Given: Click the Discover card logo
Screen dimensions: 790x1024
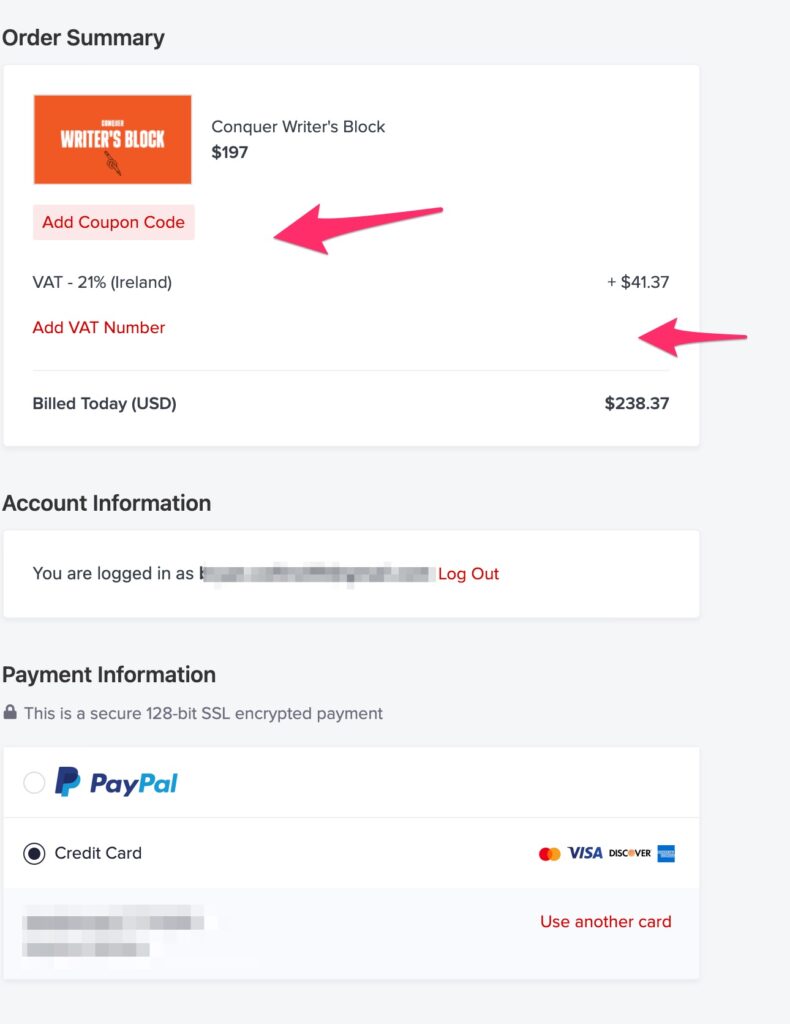Looking at the screenshot, I should pyautogui.click(x=630, y=853).
